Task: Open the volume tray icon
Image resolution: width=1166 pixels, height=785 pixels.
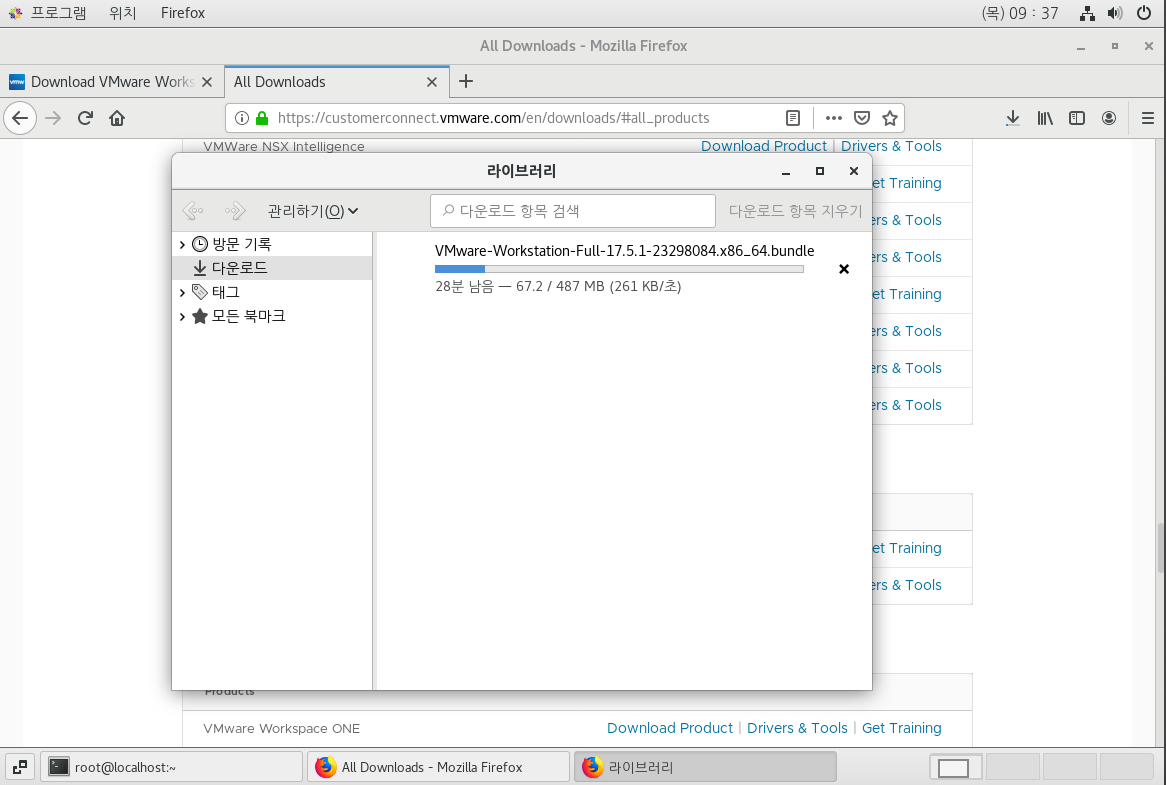Action: click(1115, 13)
